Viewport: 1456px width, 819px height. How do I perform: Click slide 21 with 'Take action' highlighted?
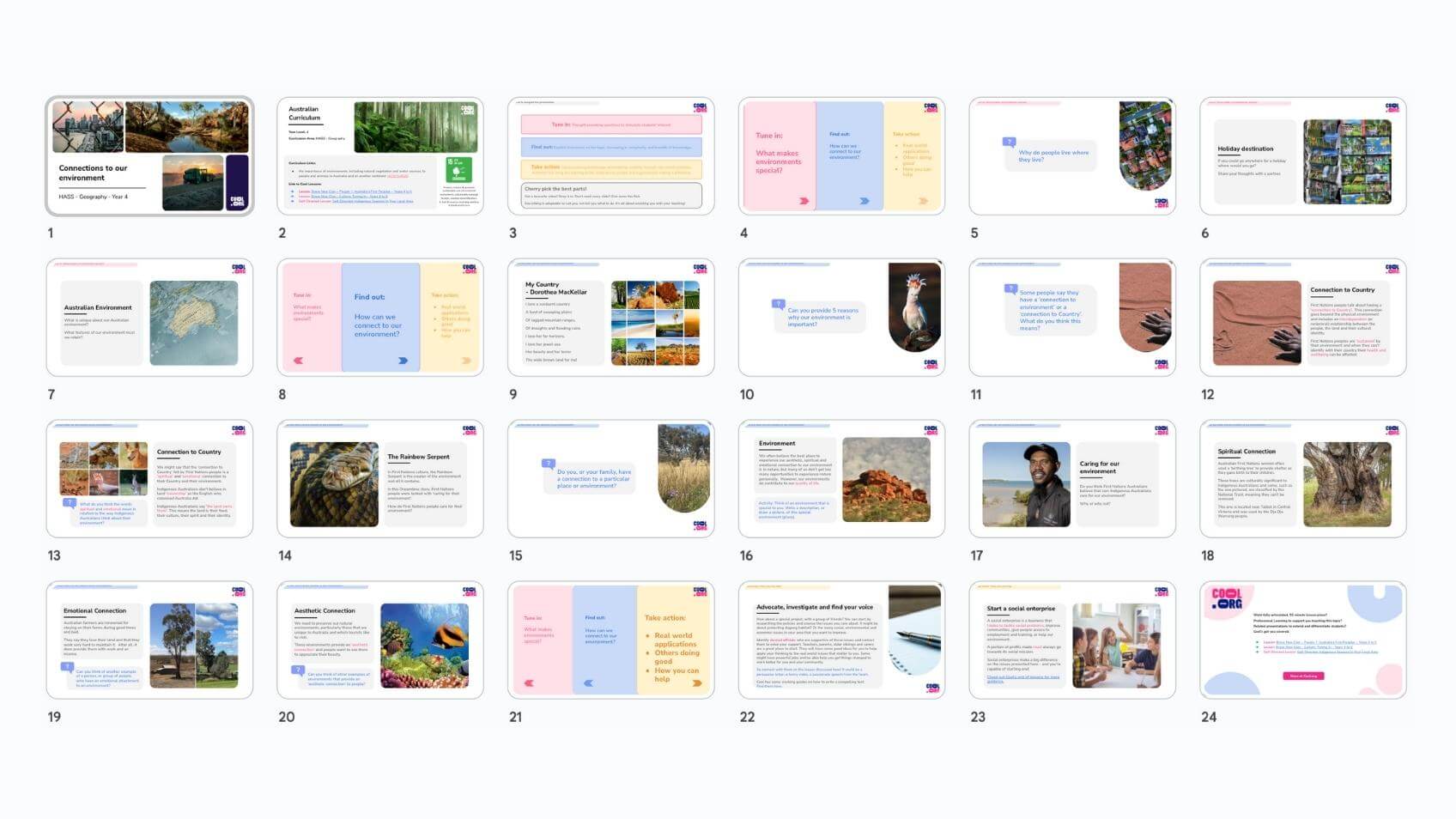pos(610,640)
